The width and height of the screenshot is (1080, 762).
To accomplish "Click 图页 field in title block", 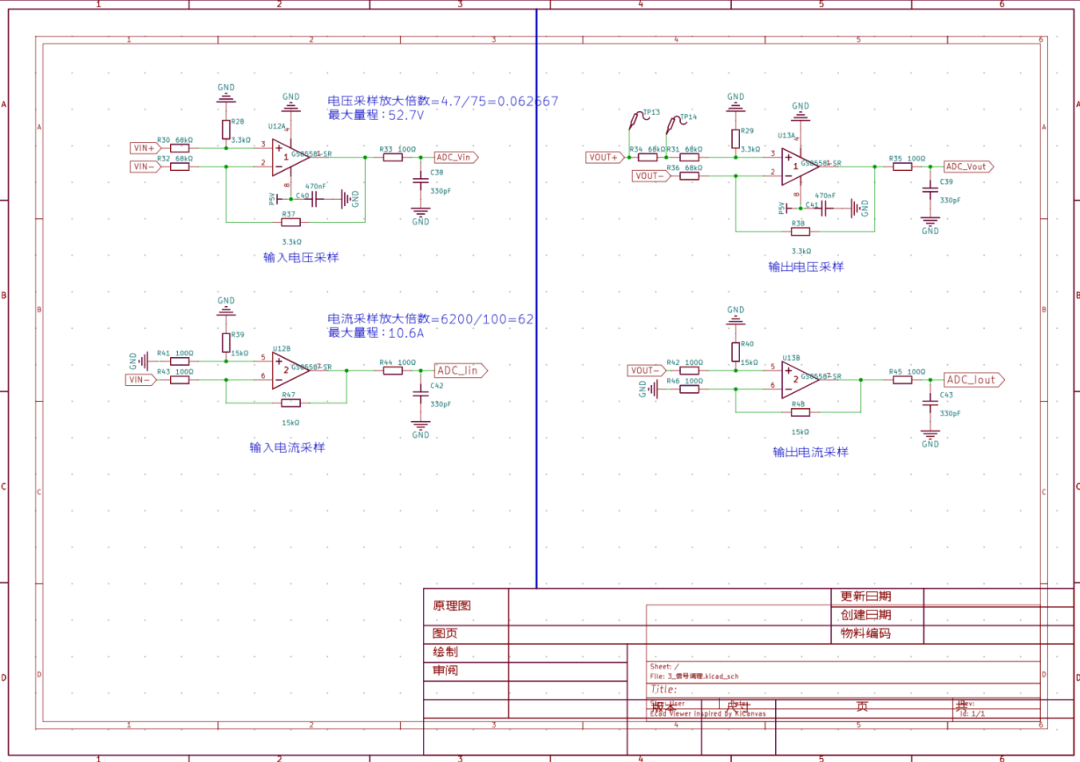I will pyautogui.click(x=445, y=633).
